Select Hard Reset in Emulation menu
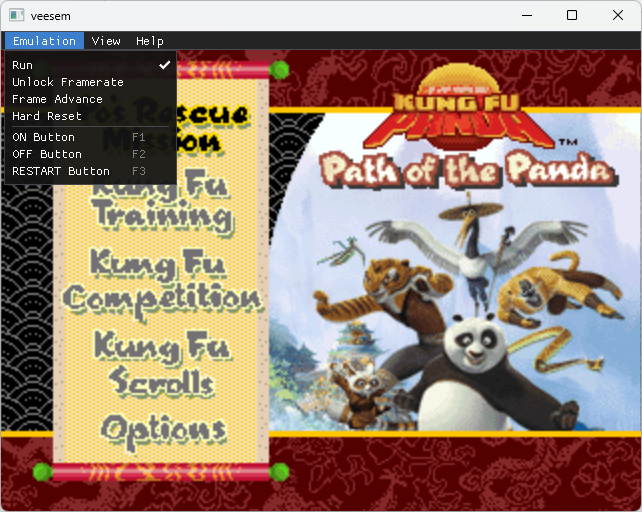 90,116
